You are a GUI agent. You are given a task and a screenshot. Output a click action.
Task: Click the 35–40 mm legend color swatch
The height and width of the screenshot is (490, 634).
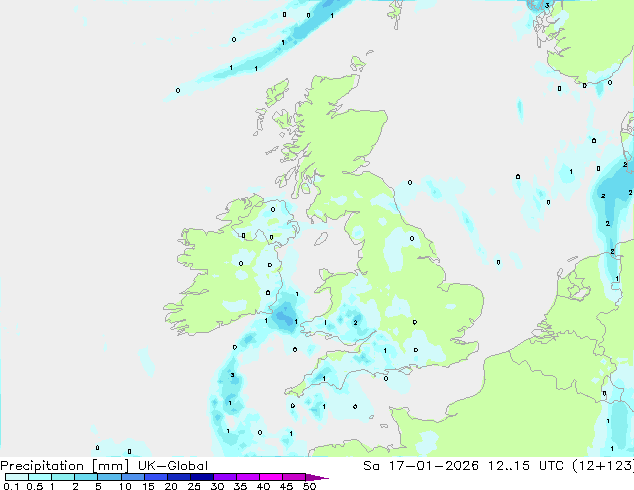pos(248,477)
